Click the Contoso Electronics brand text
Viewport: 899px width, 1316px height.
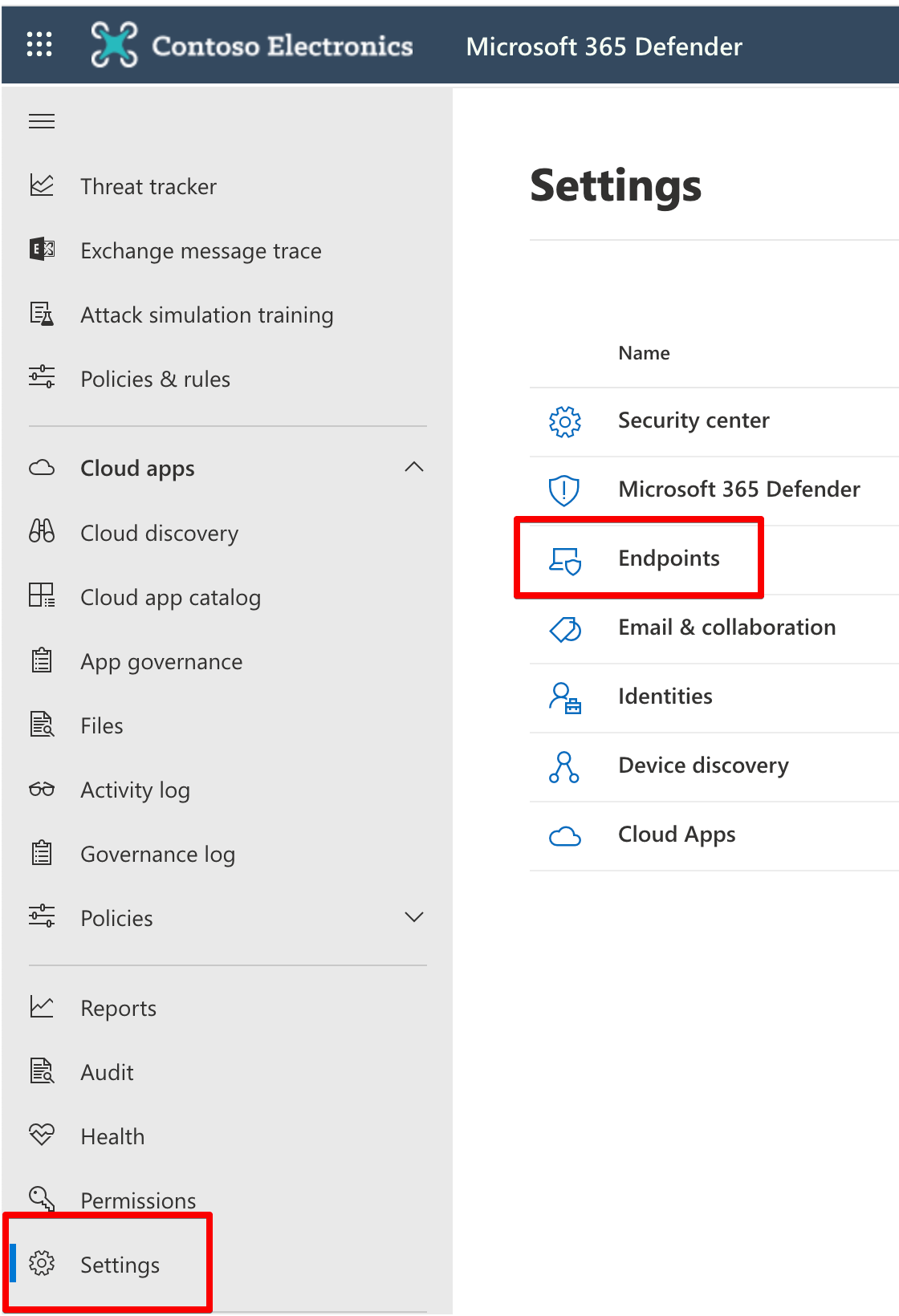point(283,46)
